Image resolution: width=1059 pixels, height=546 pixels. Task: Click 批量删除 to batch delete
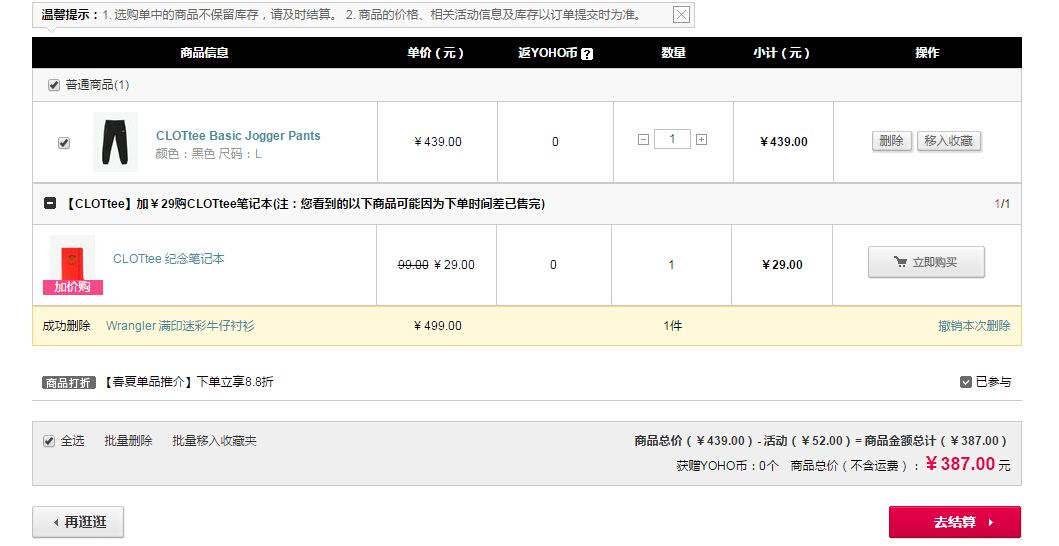pos(128,441)
